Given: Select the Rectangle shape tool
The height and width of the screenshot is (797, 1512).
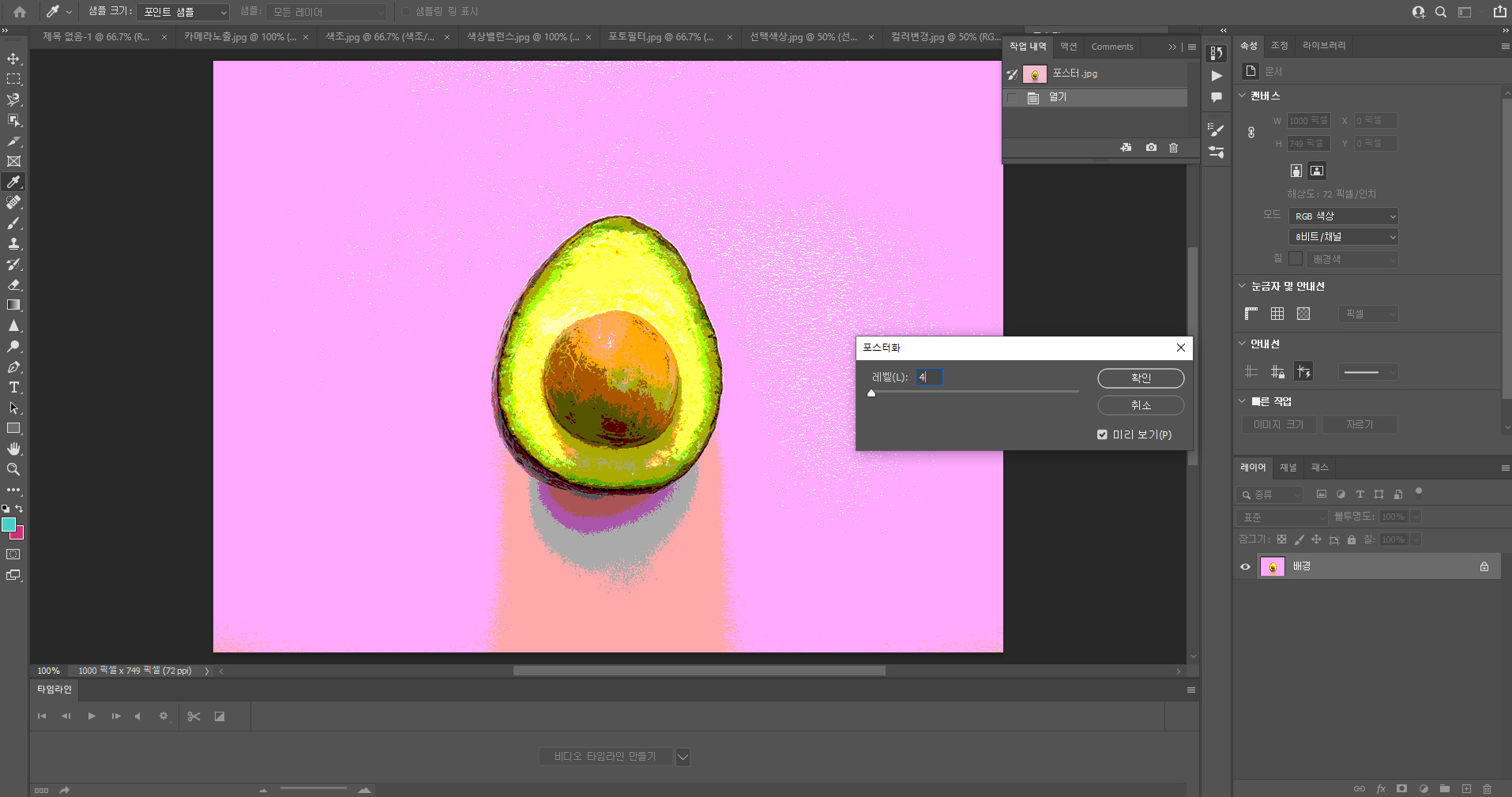Looking at the screenshot, I should click(x=13, y=429).
